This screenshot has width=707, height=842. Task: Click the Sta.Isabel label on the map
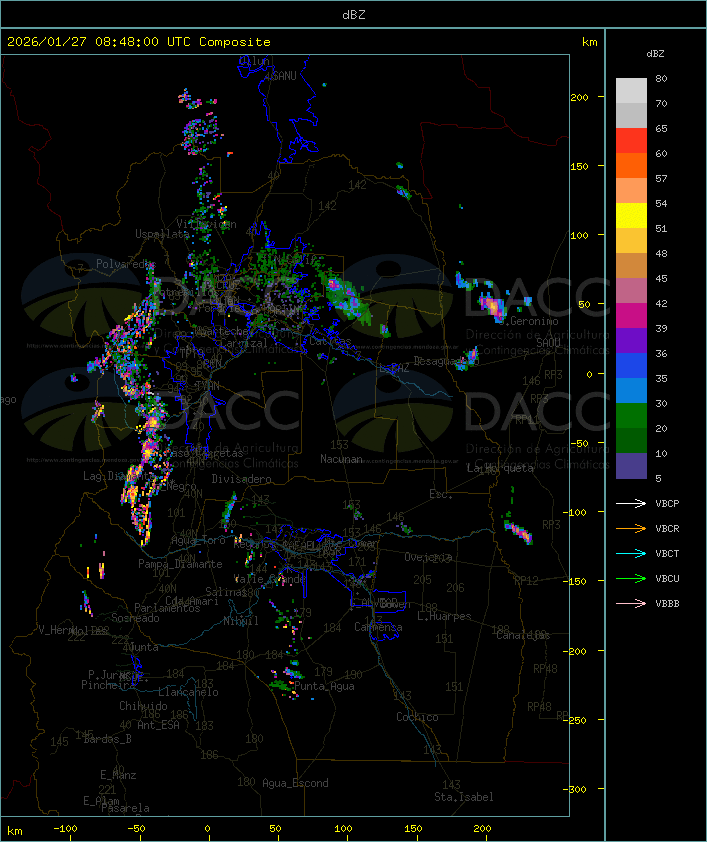click(463, 797)
